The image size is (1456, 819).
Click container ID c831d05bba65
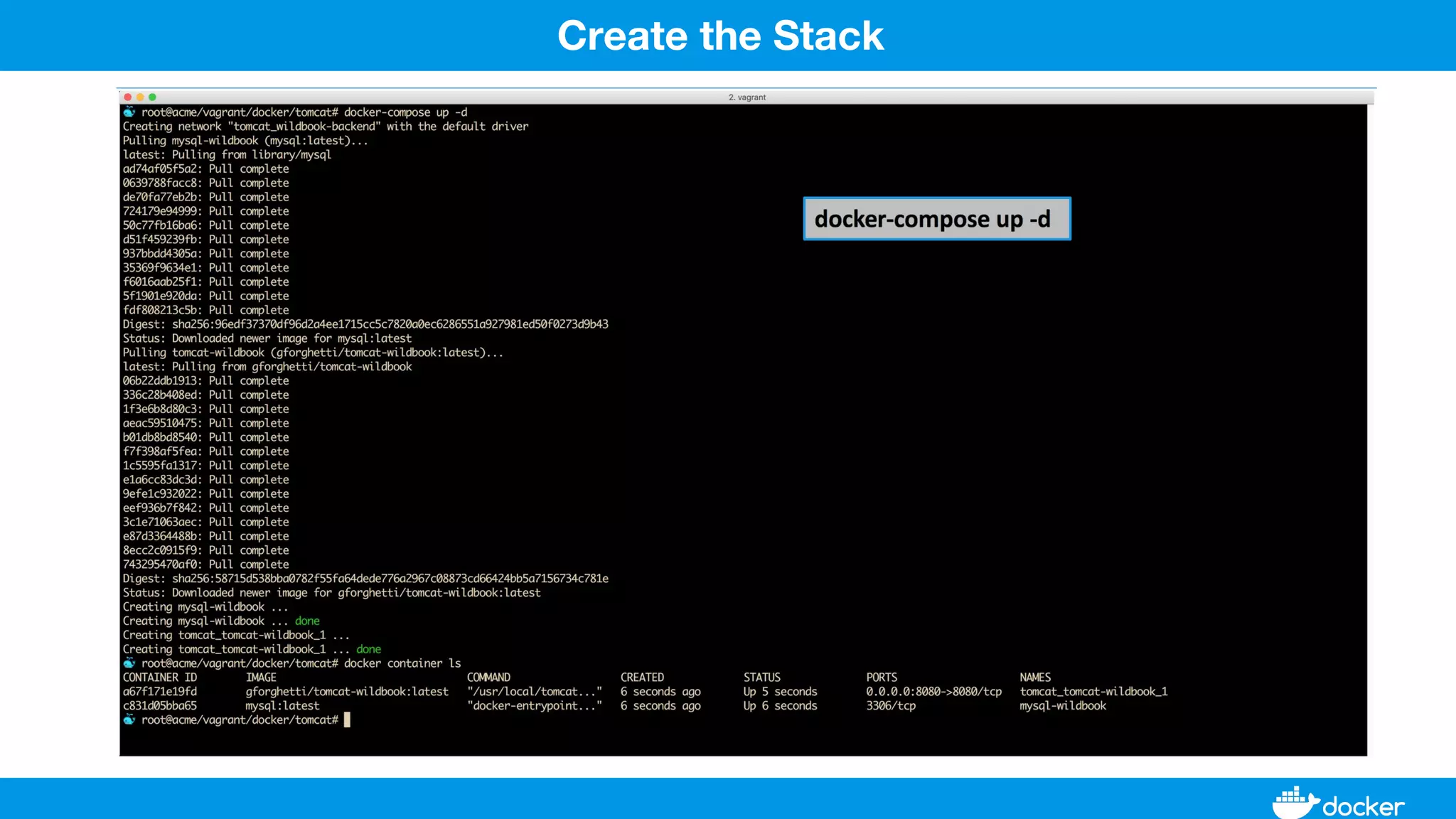(160, 706)
